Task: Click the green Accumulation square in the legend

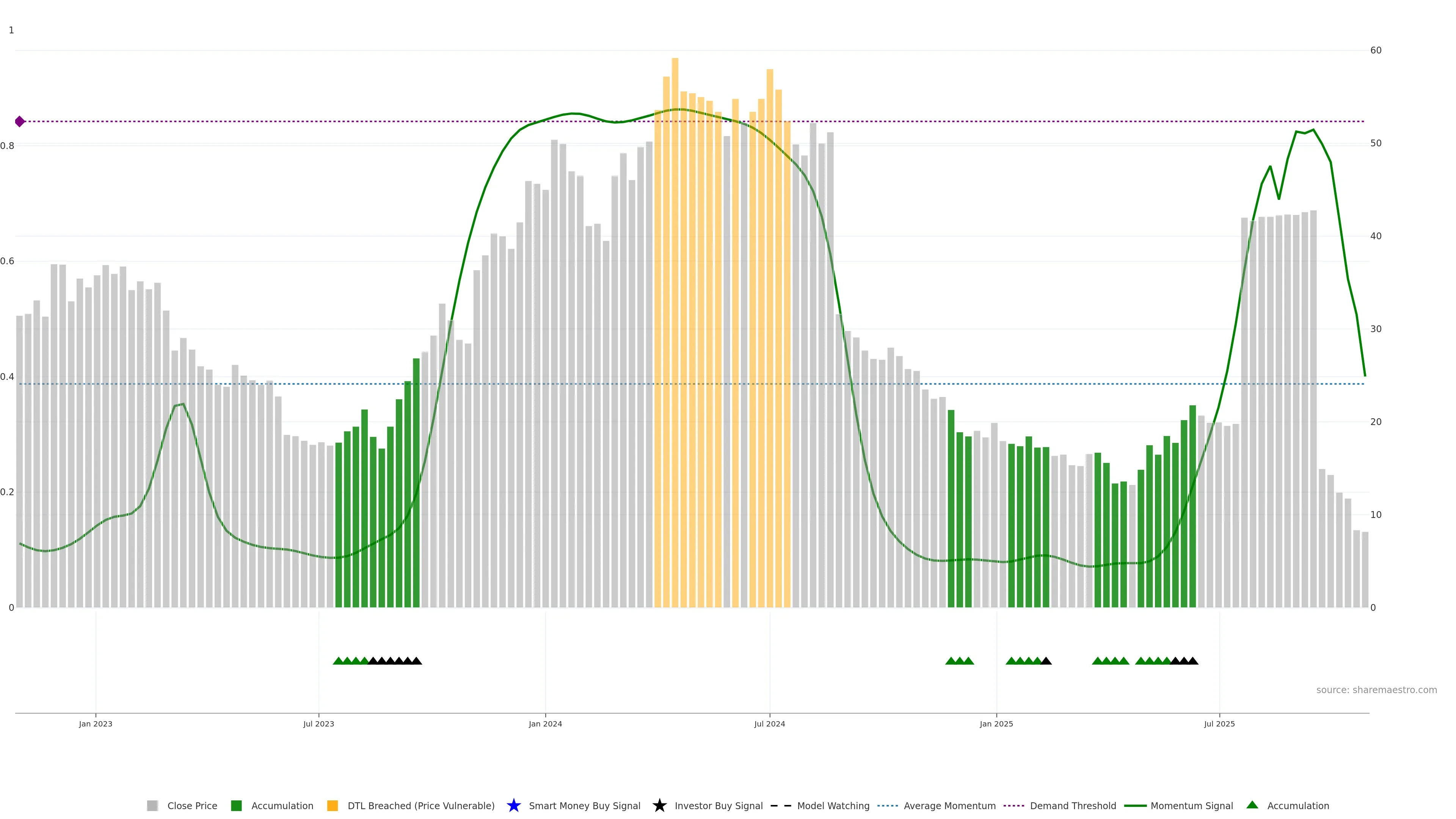Action: coord(236,805)
